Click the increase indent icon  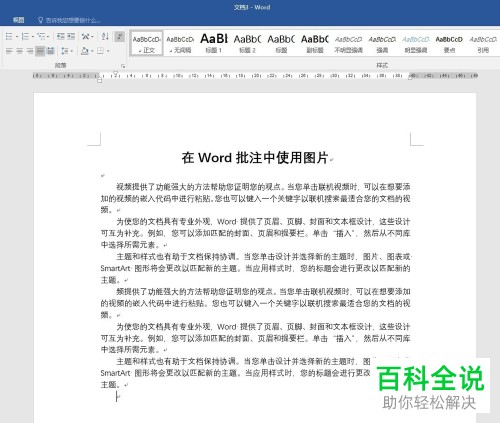tap(71, 36)
